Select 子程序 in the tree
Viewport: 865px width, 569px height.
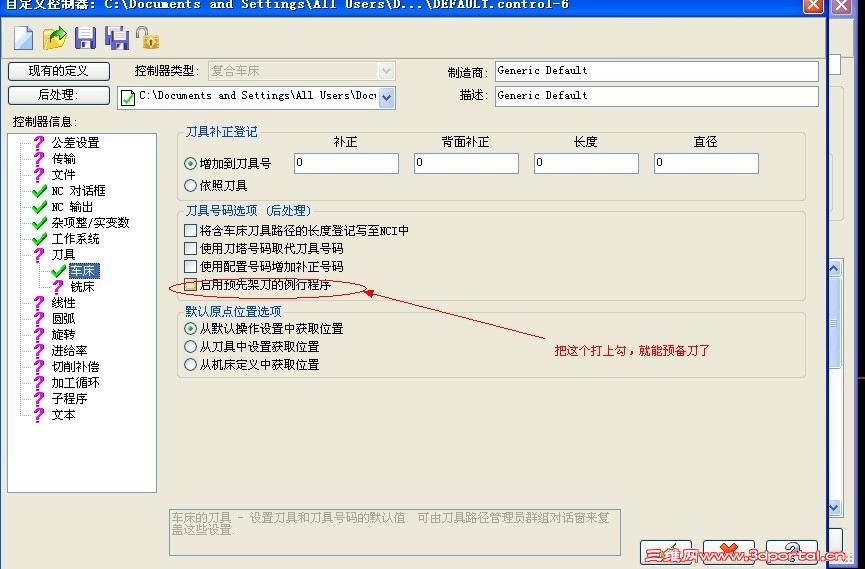click(70, 399)
